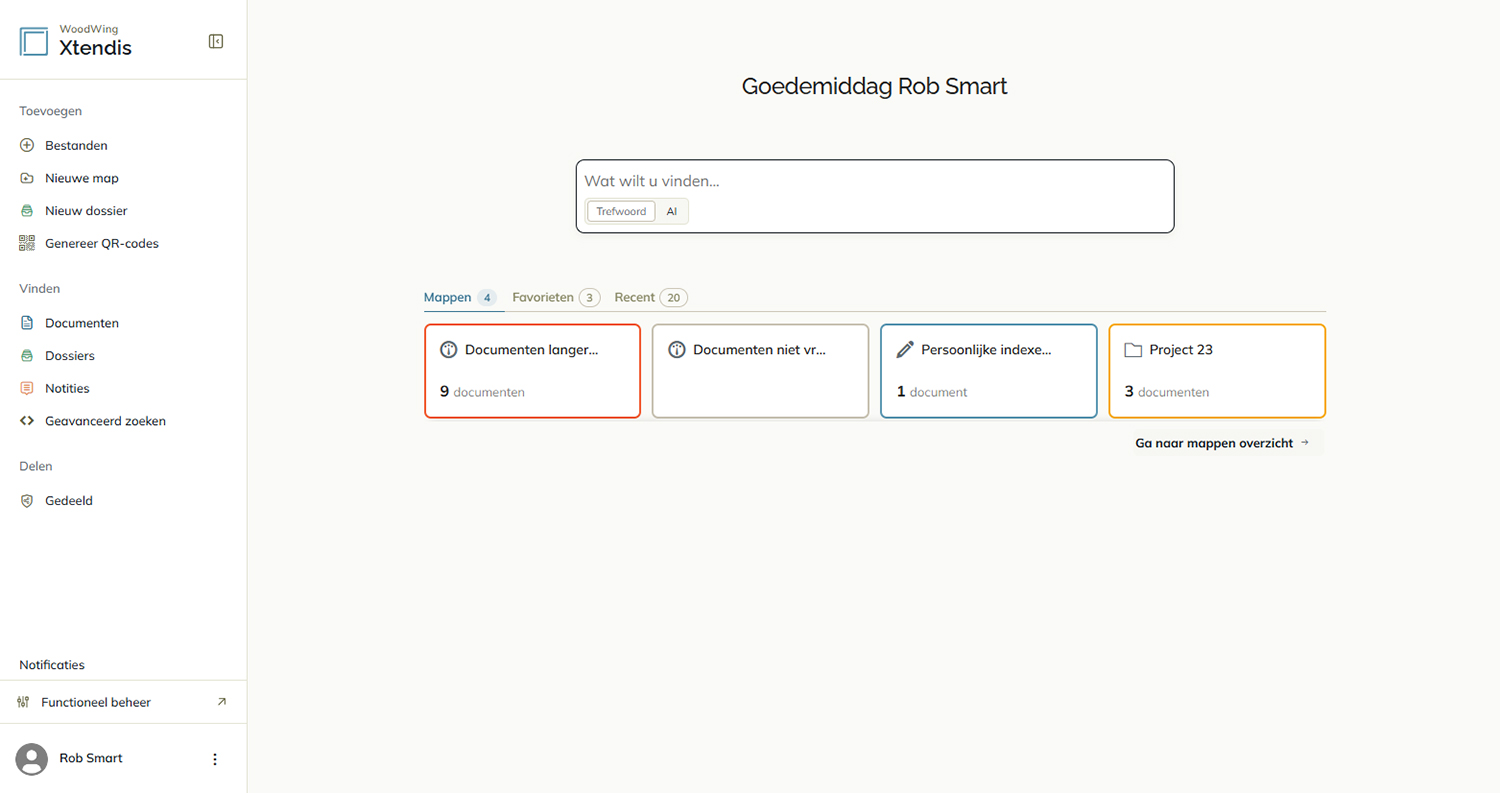Image resolution: width=1500 pixels, height=793 pixels.
Task: Open the Favorieten tab
Action: 556,297
